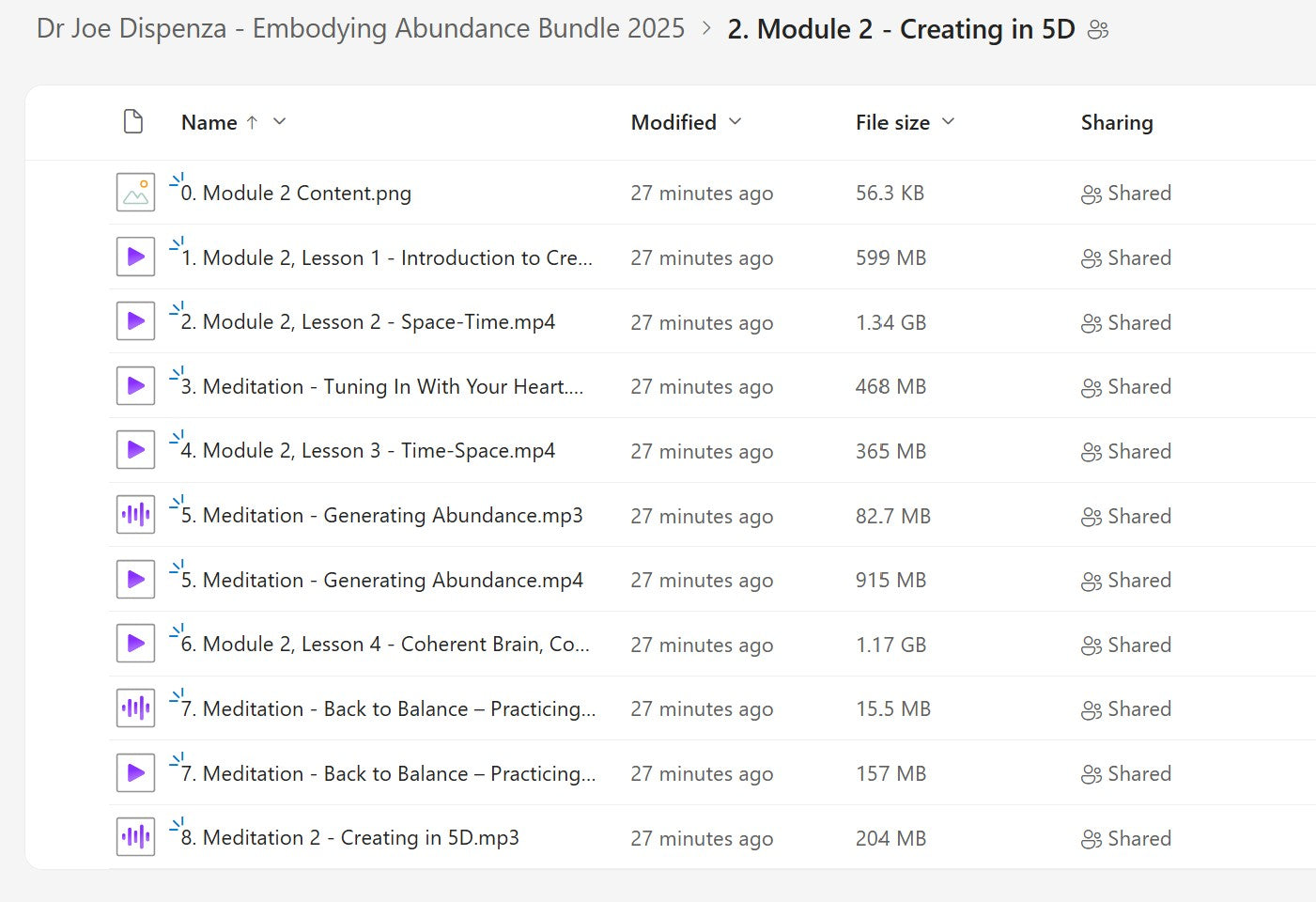Click the video icon for Tuning In With Your Heart
Image resolution: width=1316 pixels, height=902 pixels.
click(x=135, y=386)
